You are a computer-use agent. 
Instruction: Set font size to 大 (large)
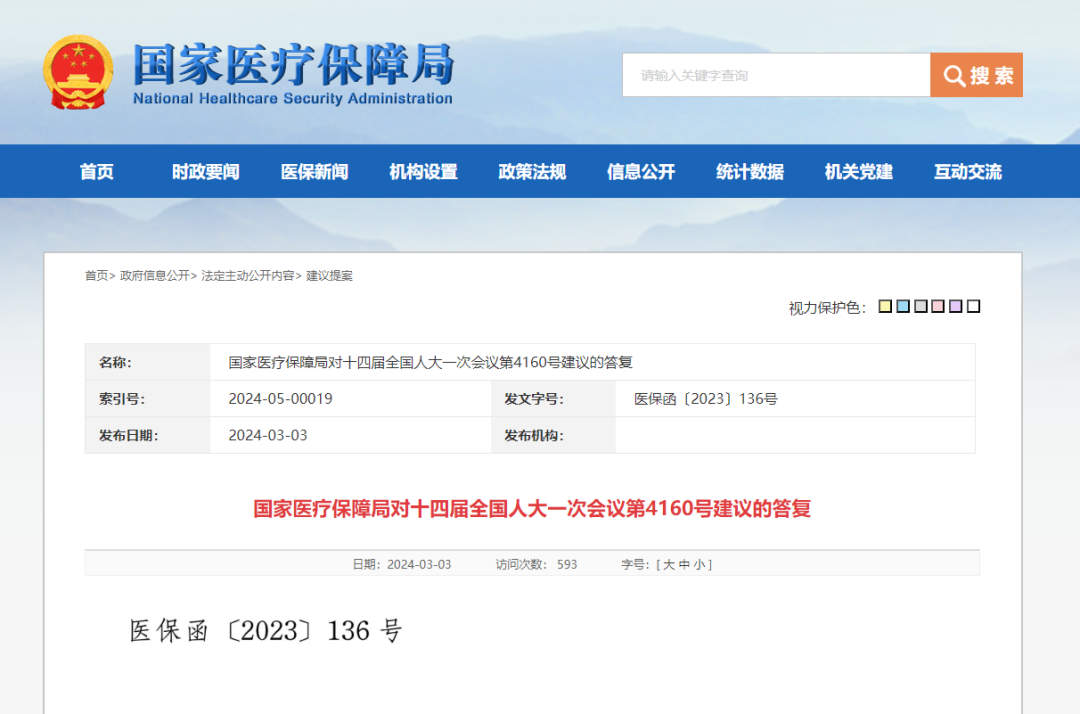pyautogui.click(x=668, y=565)
